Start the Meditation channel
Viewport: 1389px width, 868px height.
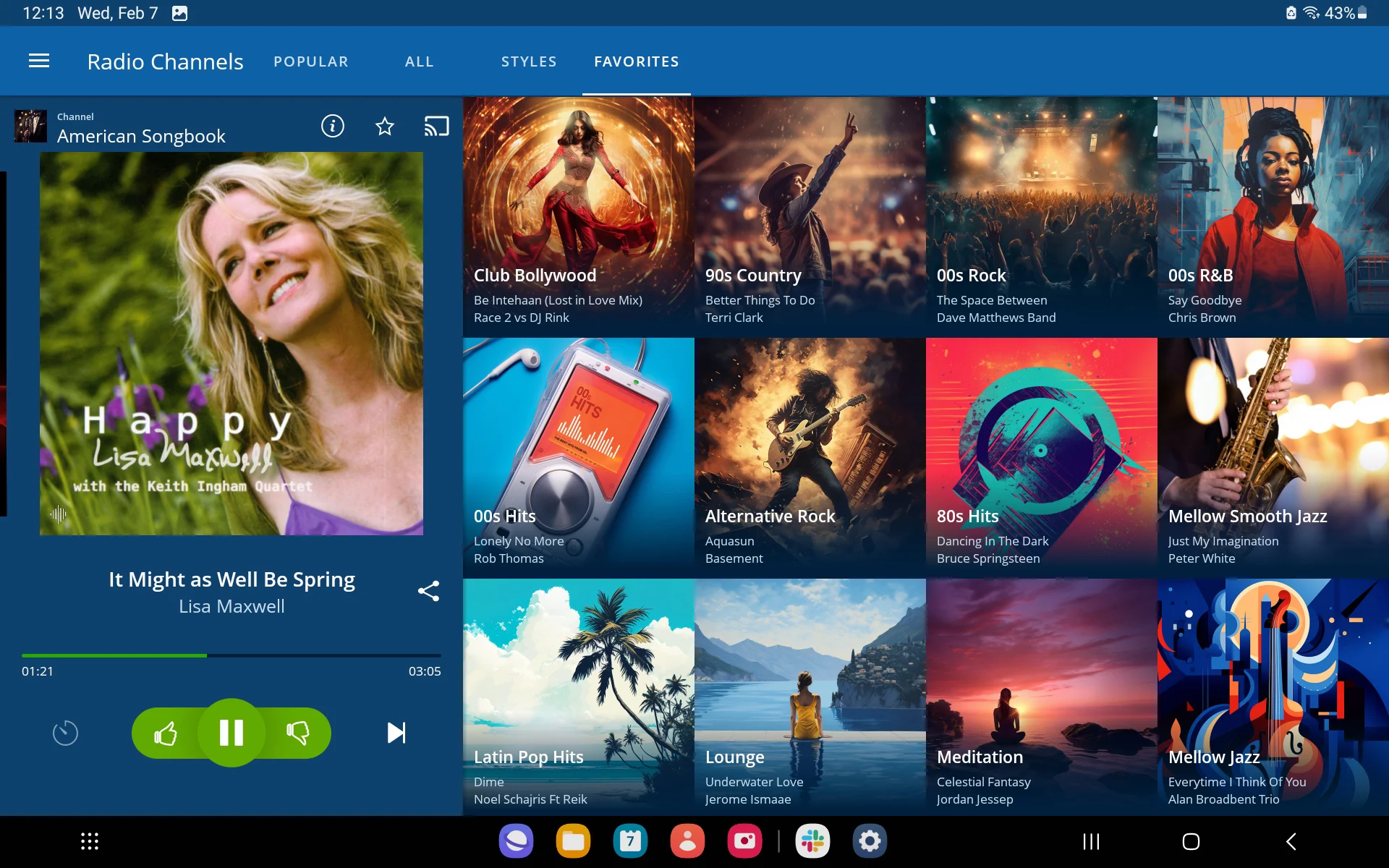point(1042,697)
